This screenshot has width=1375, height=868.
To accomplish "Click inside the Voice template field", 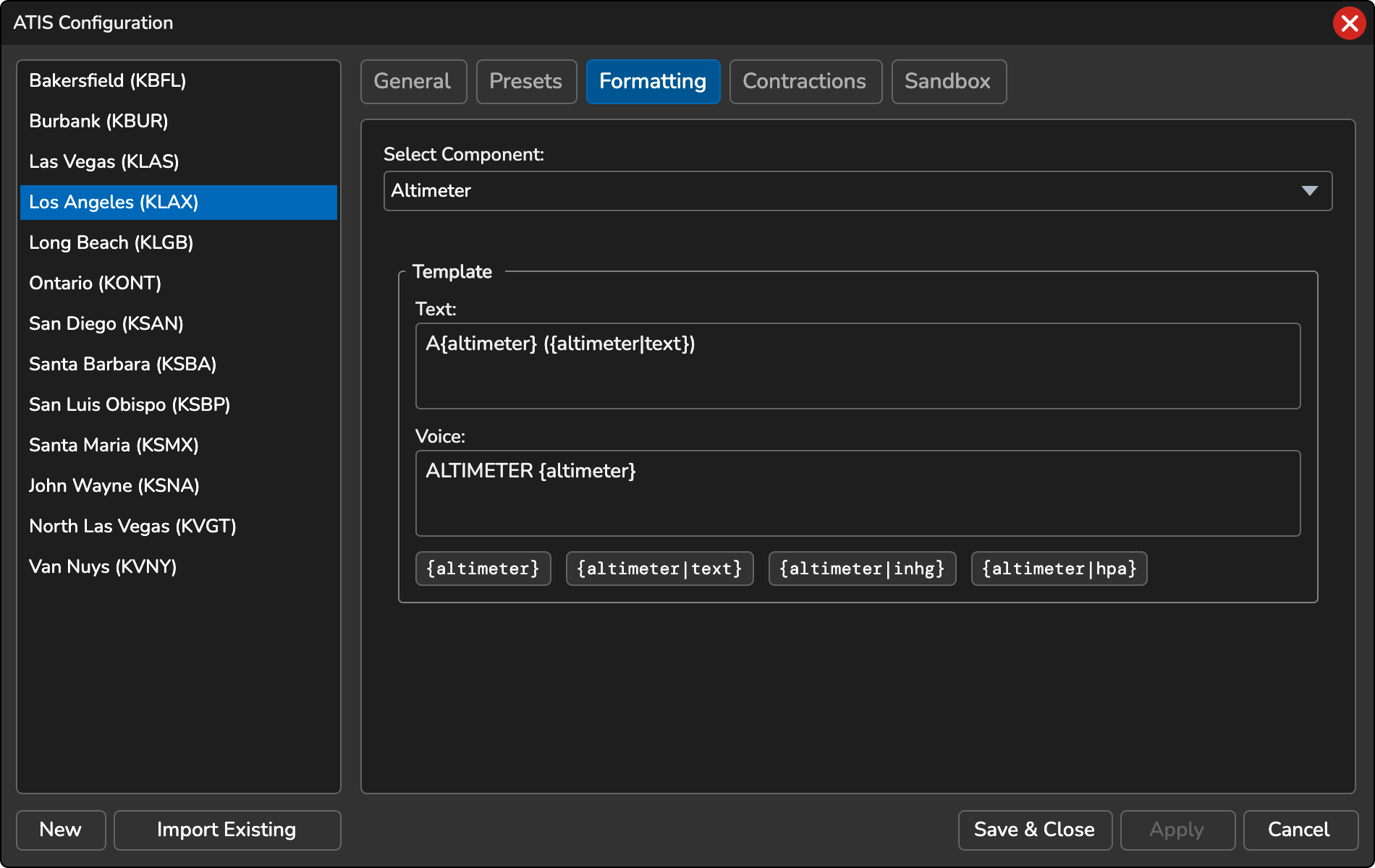I will pos(858,493).
